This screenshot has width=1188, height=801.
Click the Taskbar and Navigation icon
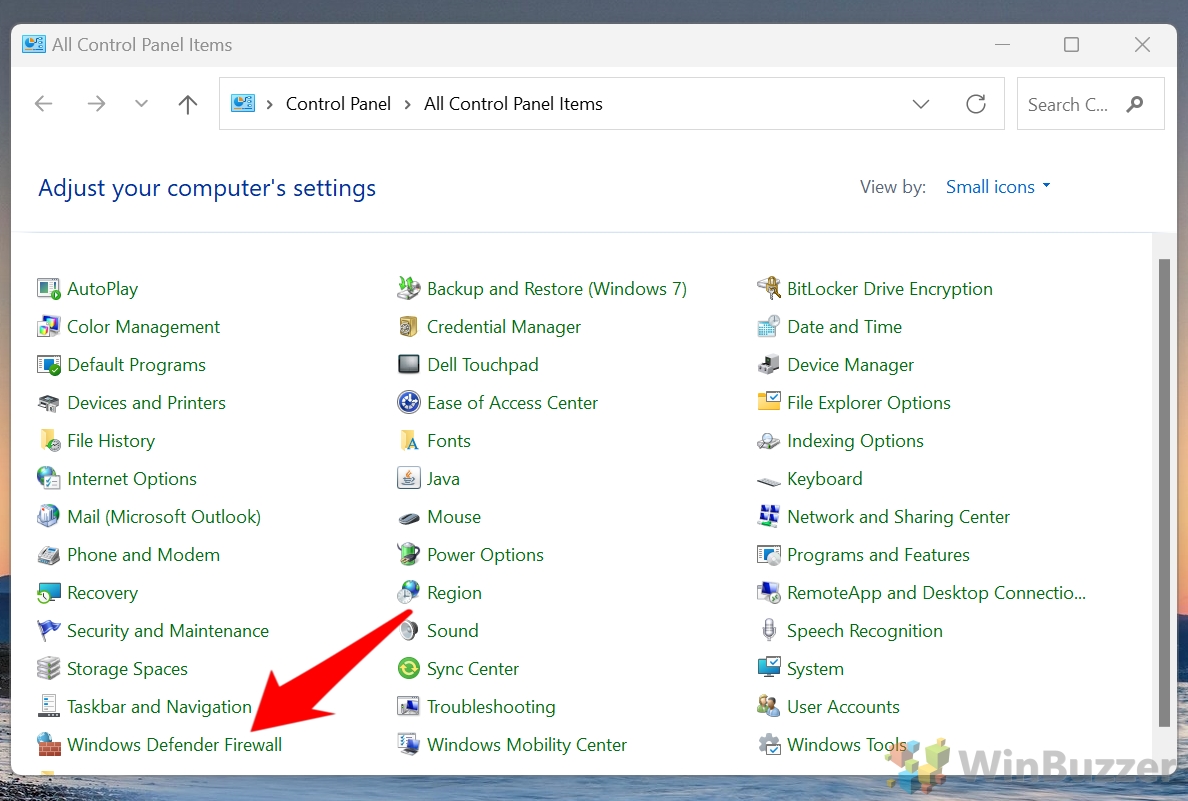(48, 706)
